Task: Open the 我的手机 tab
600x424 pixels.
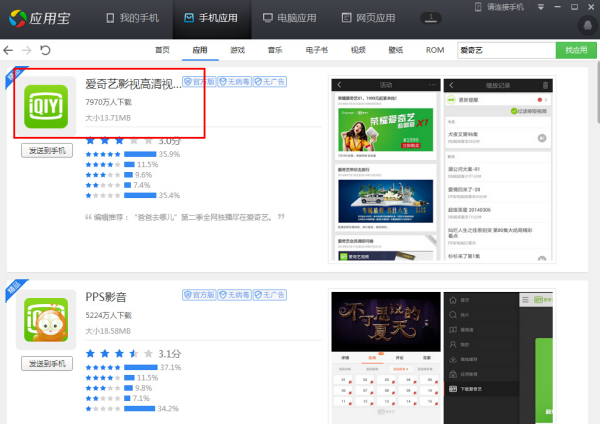Action: (132, 18)
